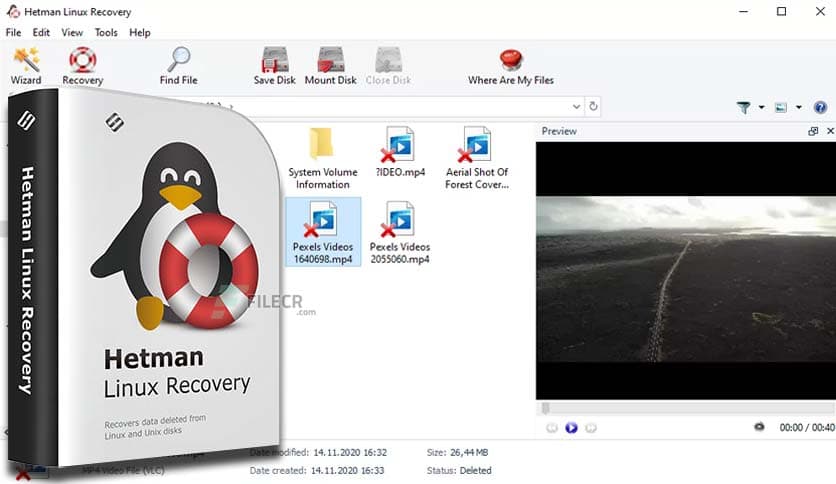The width and height of the screenshot is (836, 484).
Task: Select the System Volume Information folder
Action: tap(323, 158)
